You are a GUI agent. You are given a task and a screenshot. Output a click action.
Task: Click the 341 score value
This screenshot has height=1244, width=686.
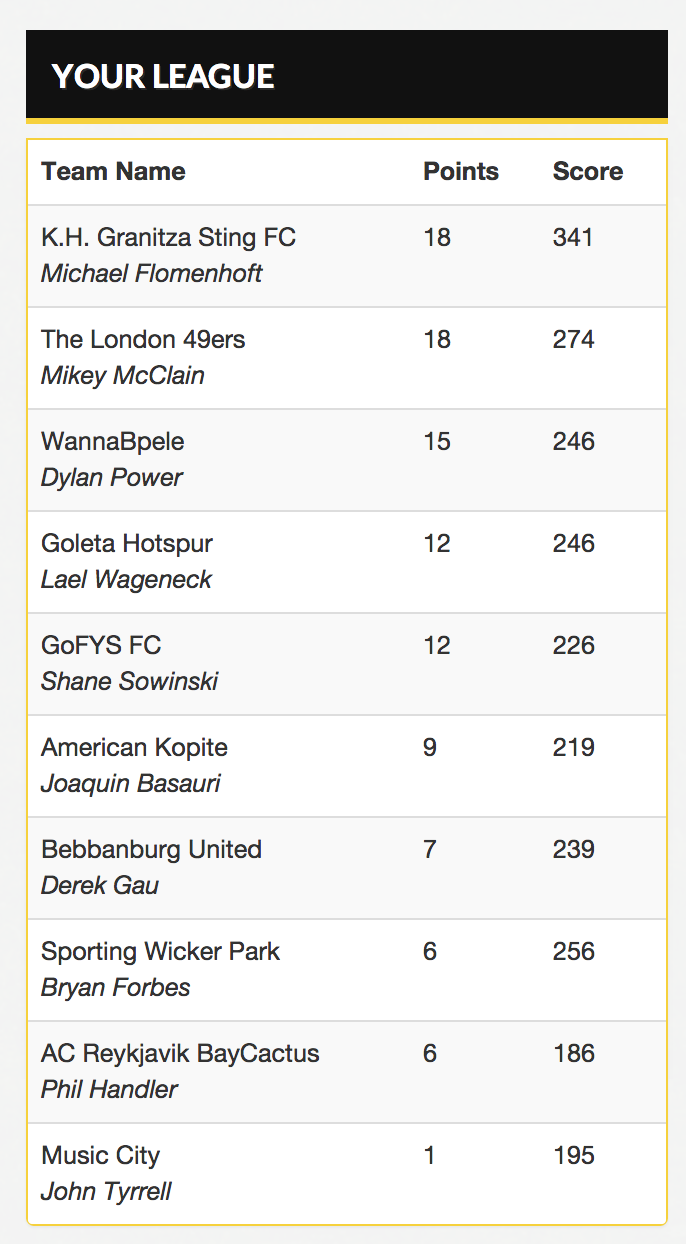(573, 237)
